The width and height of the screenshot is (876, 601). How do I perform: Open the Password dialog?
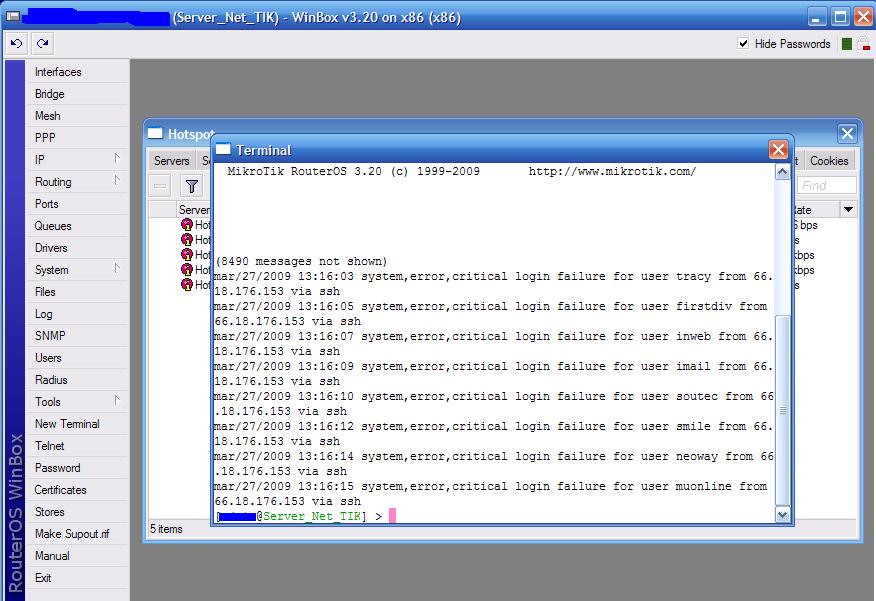[x=58, y=468]
